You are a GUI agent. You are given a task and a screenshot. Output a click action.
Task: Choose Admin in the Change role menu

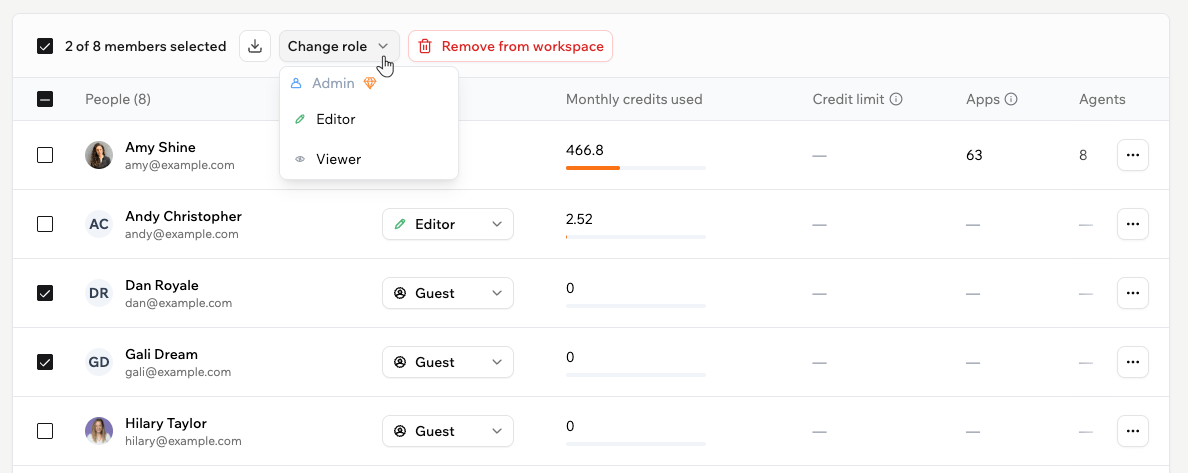(369, 83)
